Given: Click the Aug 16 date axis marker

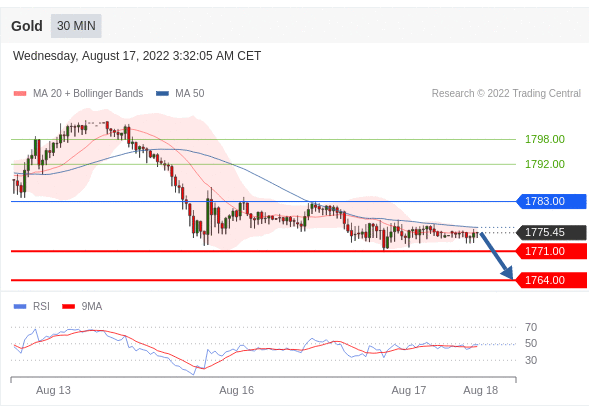Looking at the screenshot, I should [x=237, y=390].
